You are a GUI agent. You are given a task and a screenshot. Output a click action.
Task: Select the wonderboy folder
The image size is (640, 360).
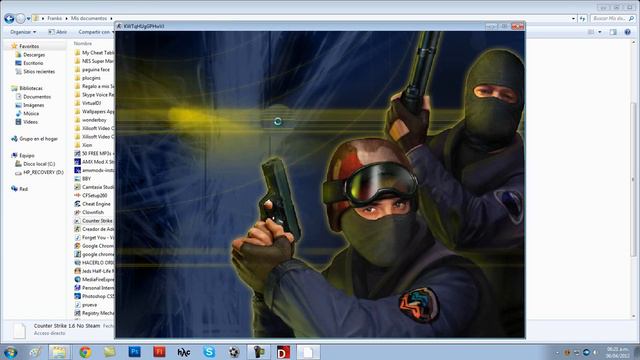(x=94, y=120)
